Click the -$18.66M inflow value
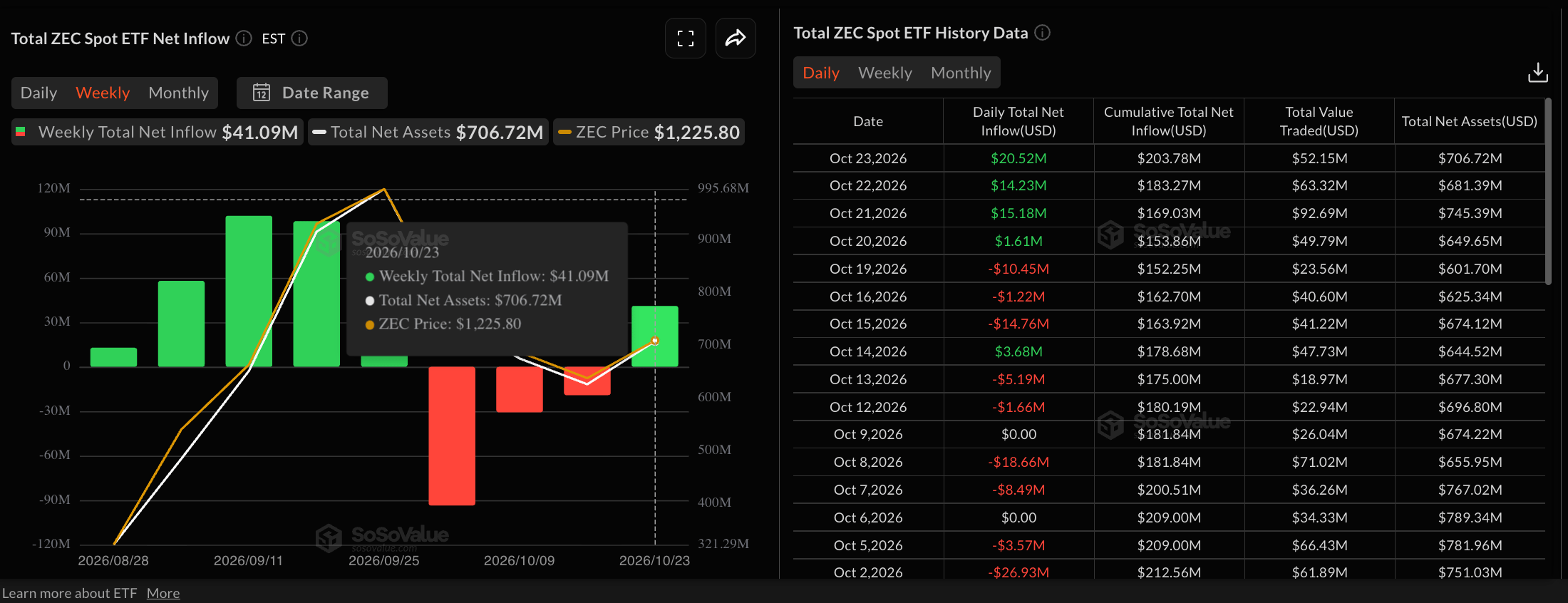The width and height of the screenshot is (1568, 603). tap(1018, 462)
